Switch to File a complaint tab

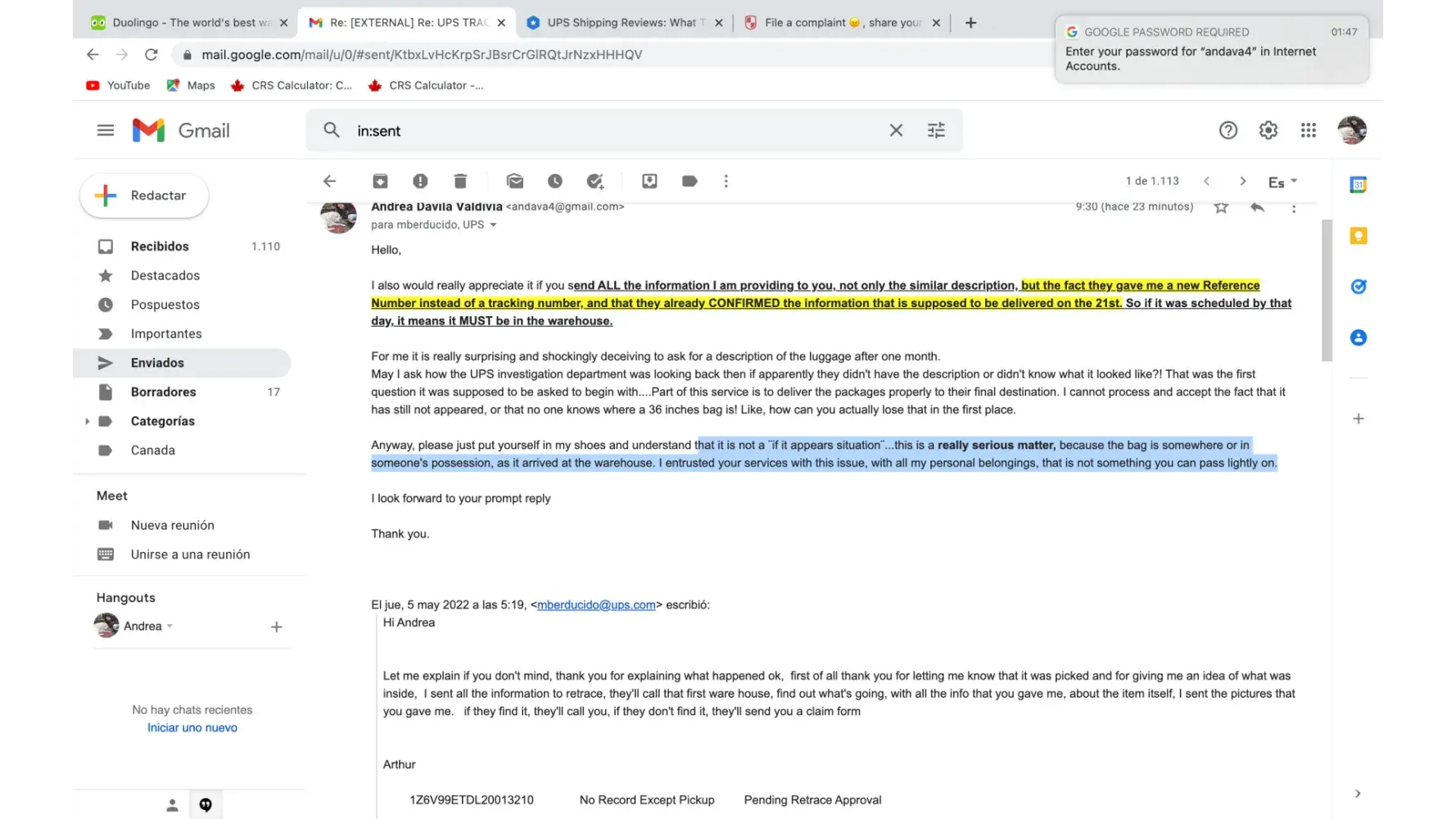(843, 23)
